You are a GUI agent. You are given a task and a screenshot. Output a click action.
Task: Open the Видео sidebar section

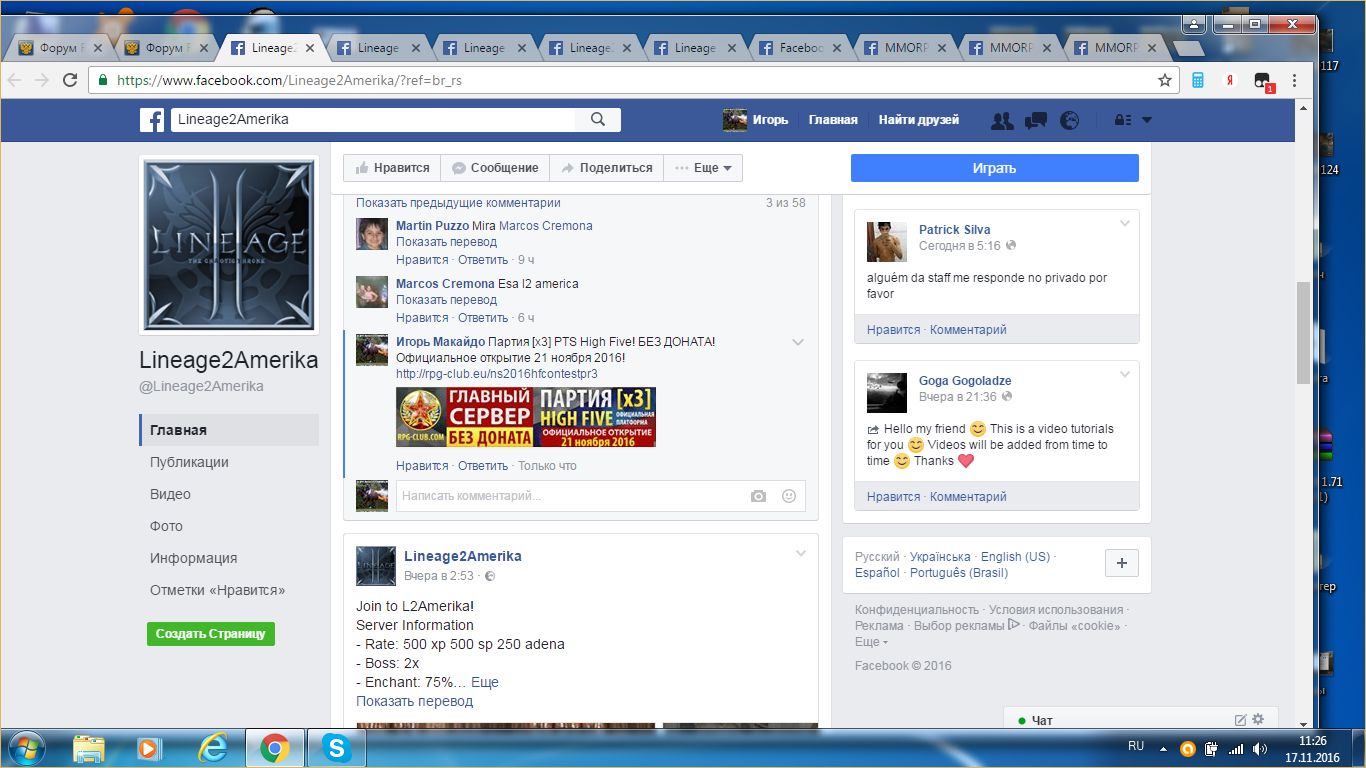click(x=170, y=494)
